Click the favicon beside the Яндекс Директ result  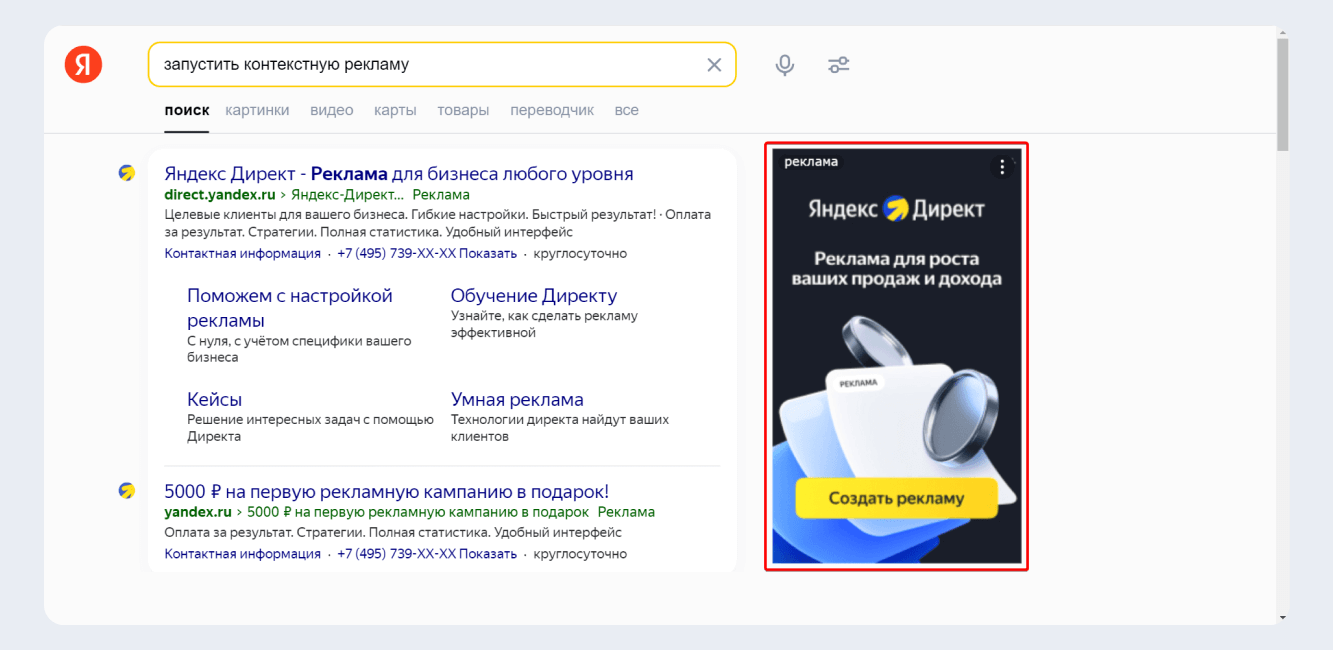coord(126,172)
